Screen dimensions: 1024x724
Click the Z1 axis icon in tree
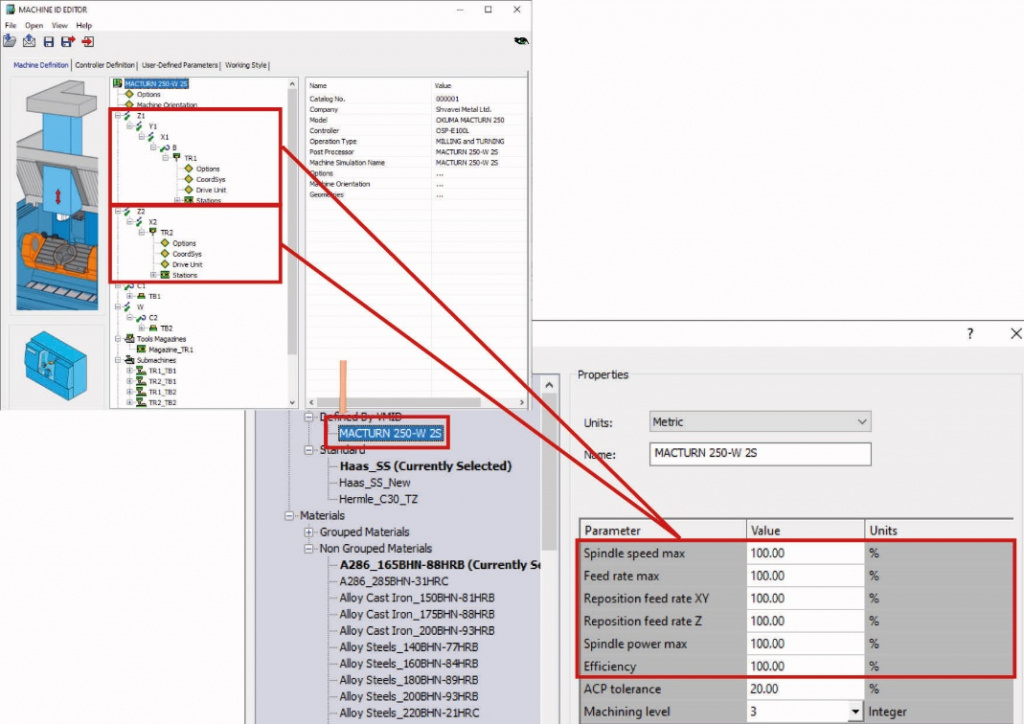pyautogui.click(x=127, y=116)
